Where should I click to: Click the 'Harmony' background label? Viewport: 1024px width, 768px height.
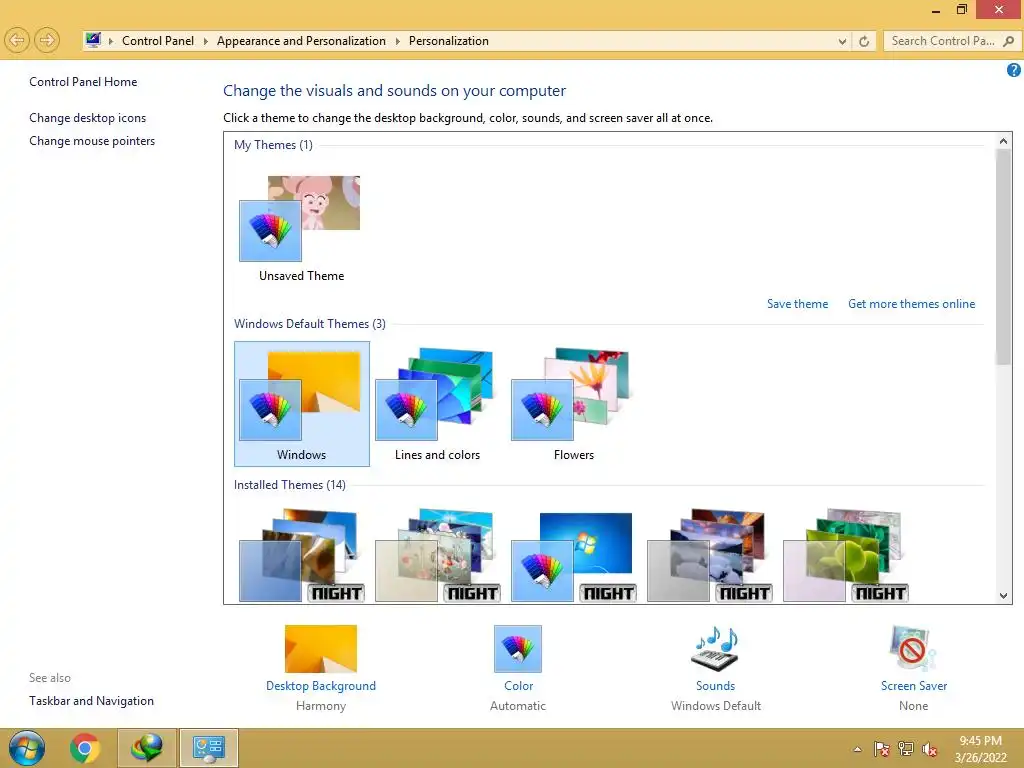click(321, 706)
